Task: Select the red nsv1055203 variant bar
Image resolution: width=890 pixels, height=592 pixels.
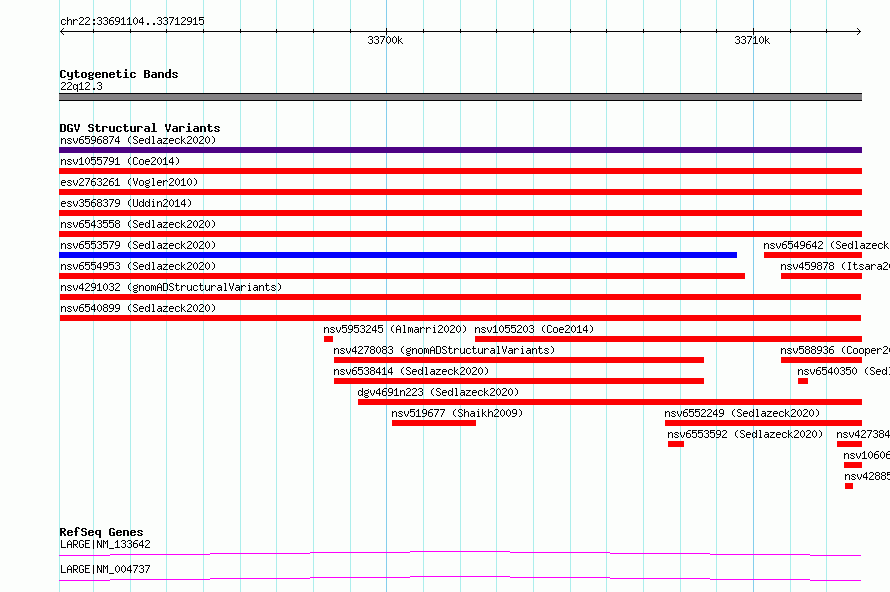Action: pos(669,339)
